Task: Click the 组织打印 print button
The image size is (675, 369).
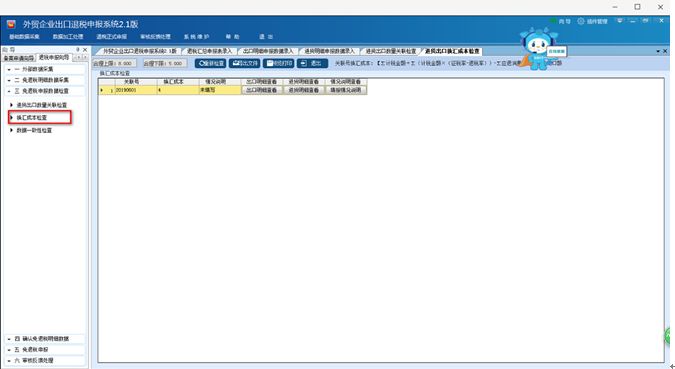Action: [279, 63]
